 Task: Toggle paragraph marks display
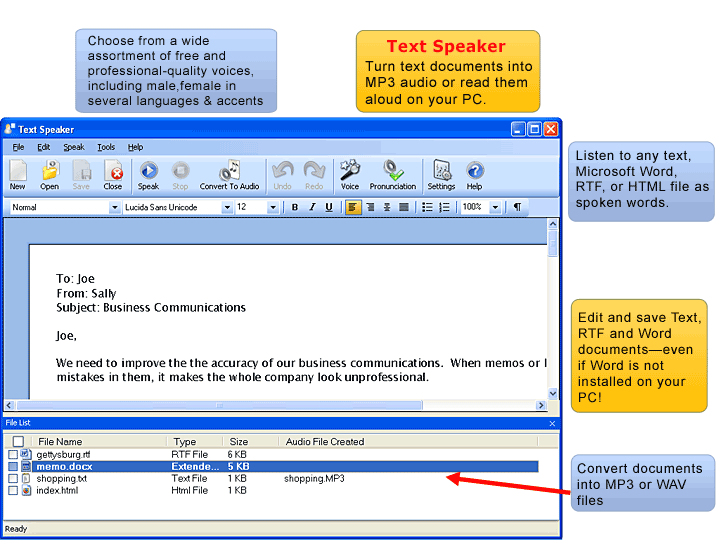518,207
